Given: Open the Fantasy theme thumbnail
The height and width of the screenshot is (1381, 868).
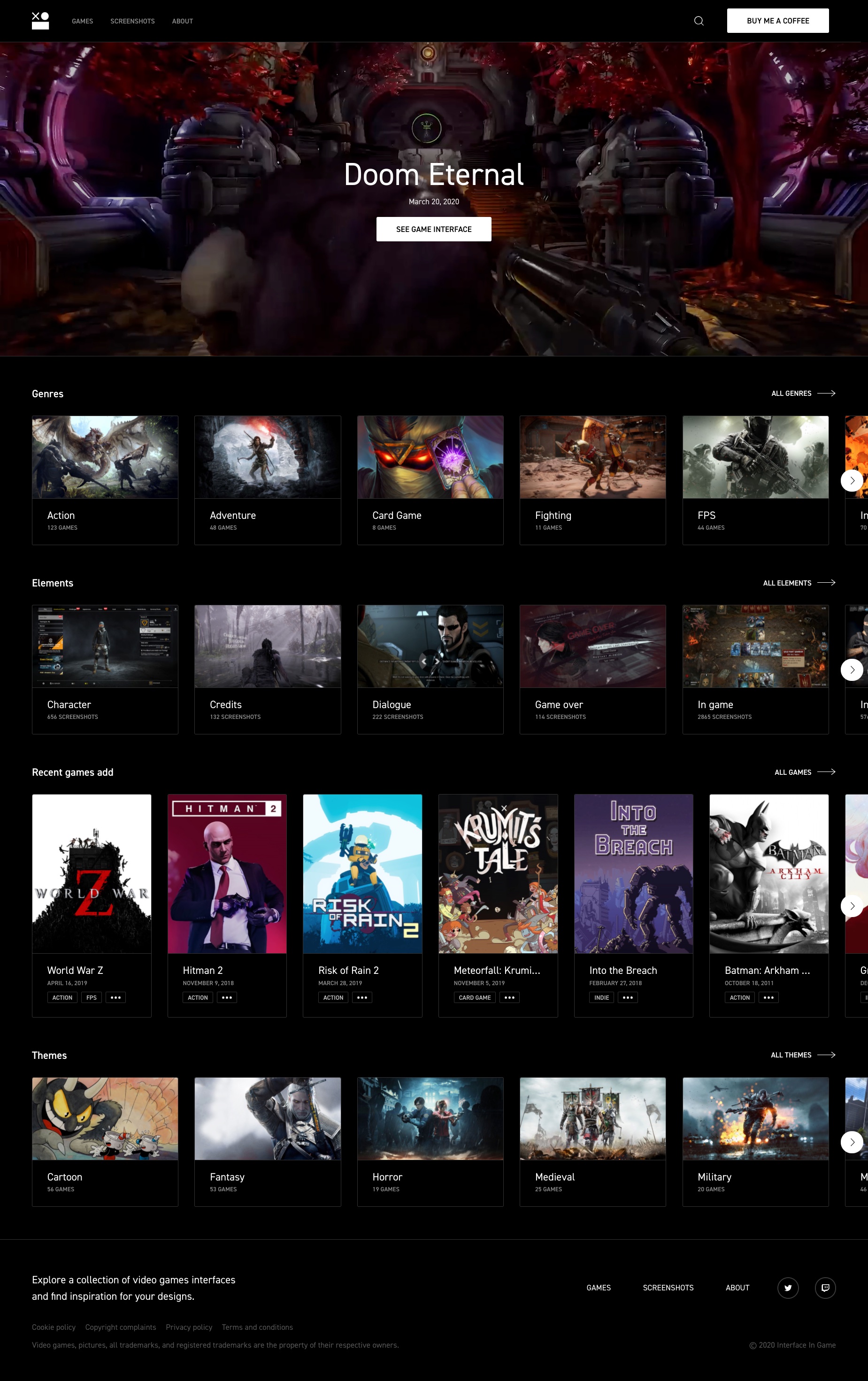Looking at the screenshot, I should [x=268, y=1119].
